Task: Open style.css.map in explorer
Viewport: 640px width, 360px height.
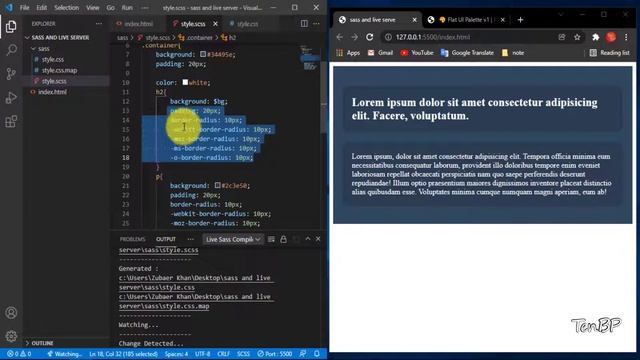Action: (59, 70)
